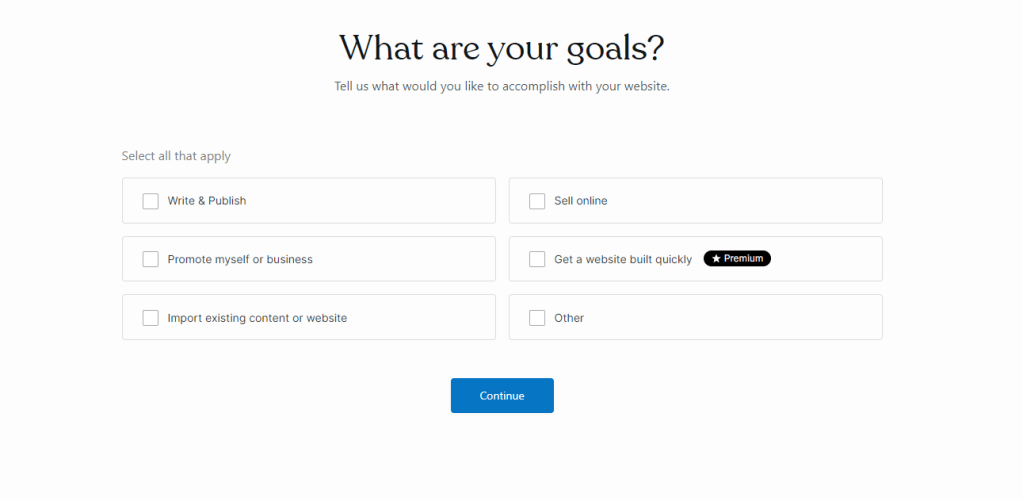Click the 'Select all that apply' text
The image size is (1023, 501).
point(176,156)
